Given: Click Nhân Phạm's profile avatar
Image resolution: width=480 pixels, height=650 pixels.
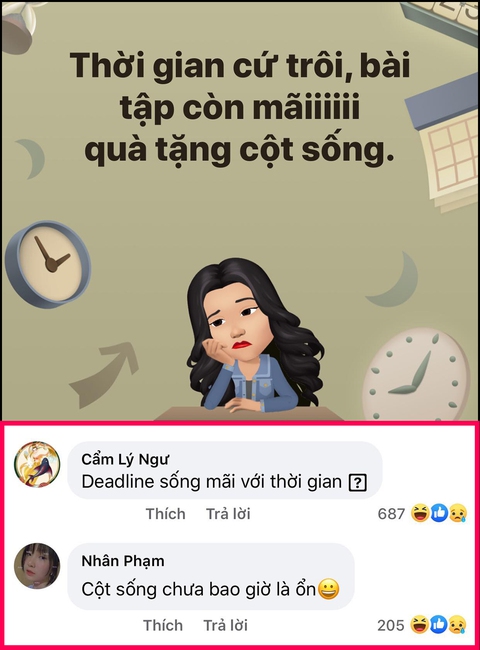Looking at the screenshot, I should [37, 566].
